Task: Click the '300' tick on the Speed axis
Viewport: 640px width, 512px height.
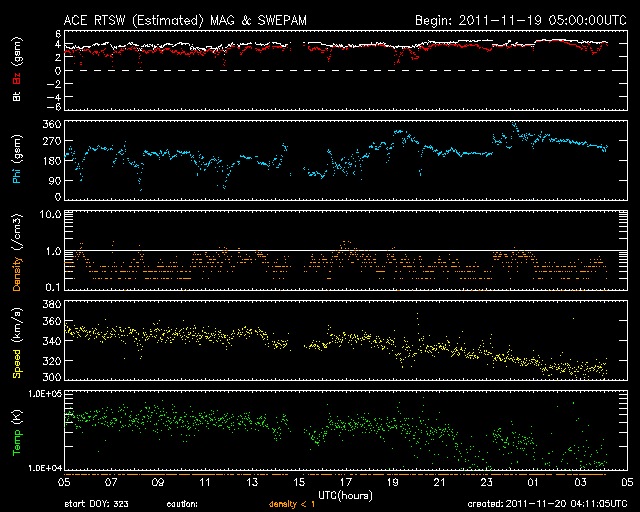Action: pos(52,377)
